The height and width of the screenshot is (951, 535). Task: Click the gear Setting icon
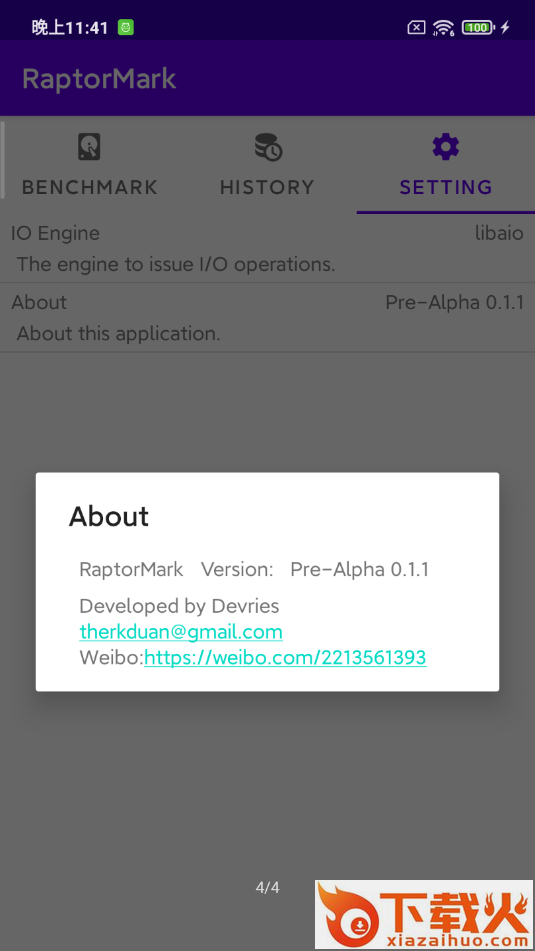point(446,147)
